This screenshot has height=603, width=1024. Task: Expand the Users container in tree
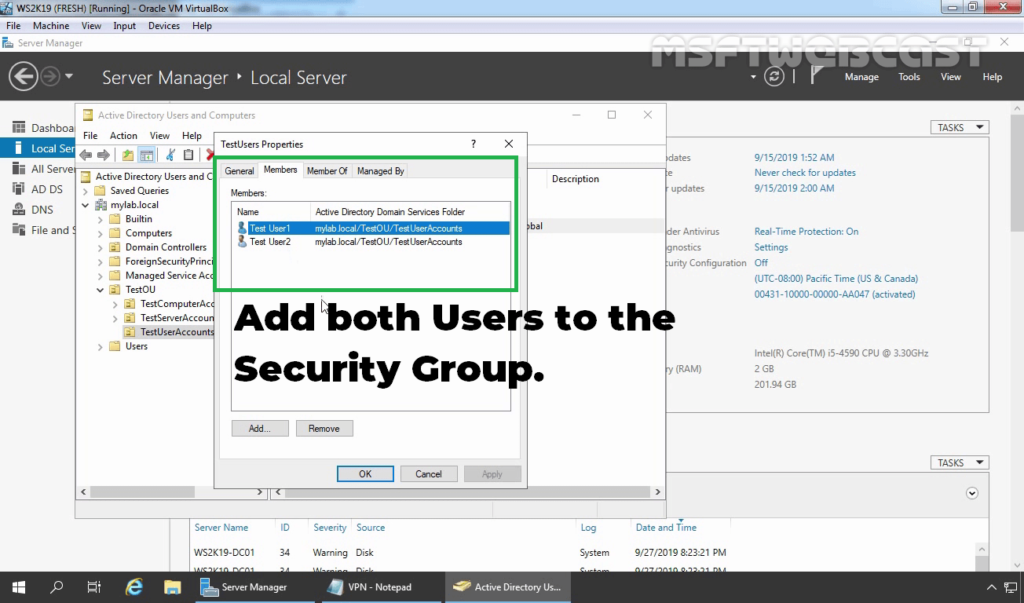click(x=101, y=347)
